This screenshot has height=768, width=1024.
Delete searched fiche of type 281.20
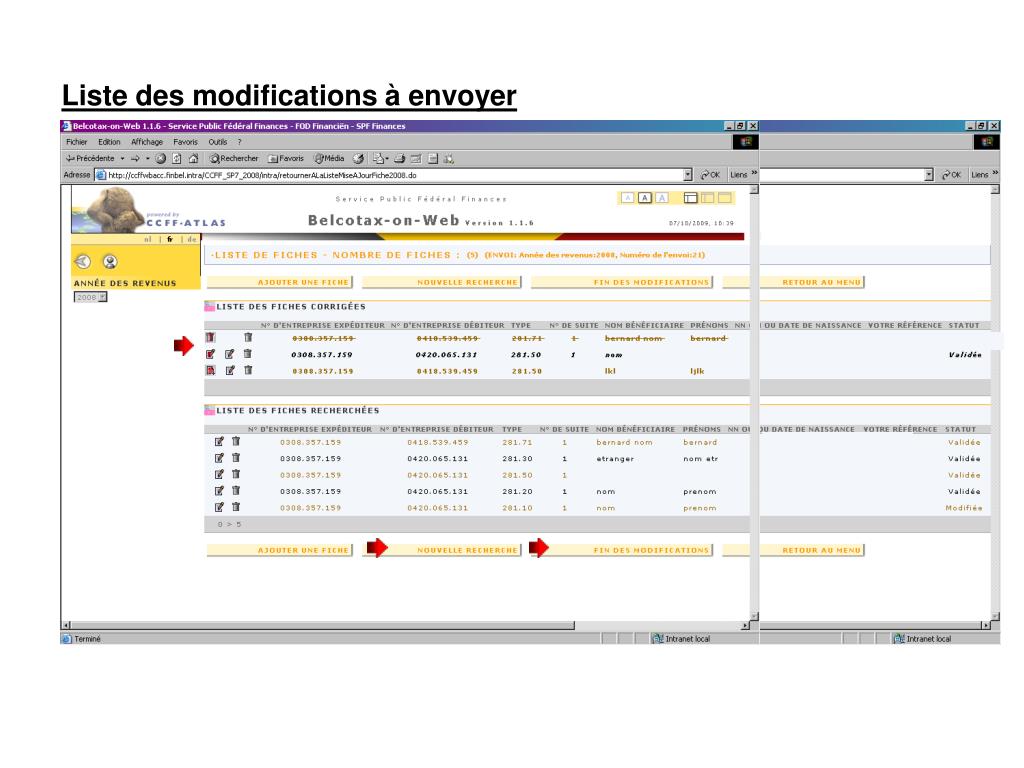tap(236, 490)
